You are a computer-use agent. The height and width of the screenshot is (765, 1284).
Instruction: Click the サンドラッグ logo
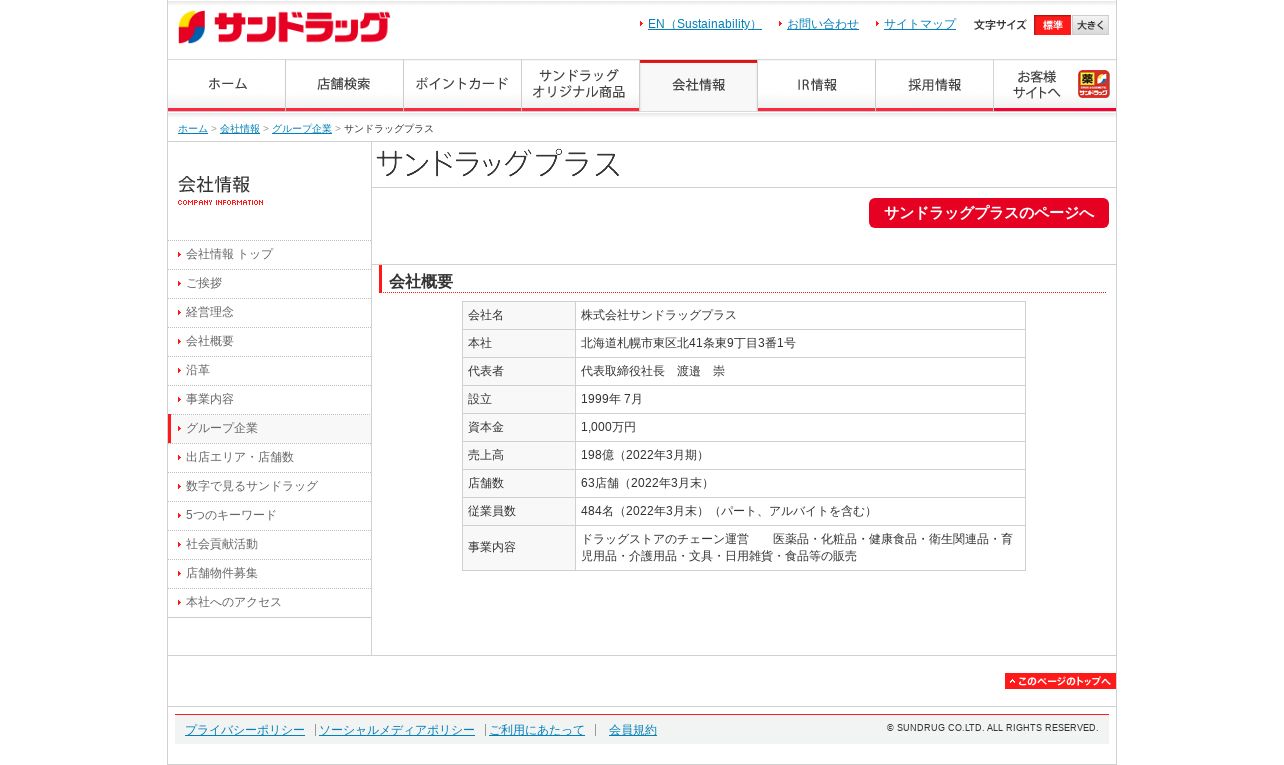click(284, 27)
